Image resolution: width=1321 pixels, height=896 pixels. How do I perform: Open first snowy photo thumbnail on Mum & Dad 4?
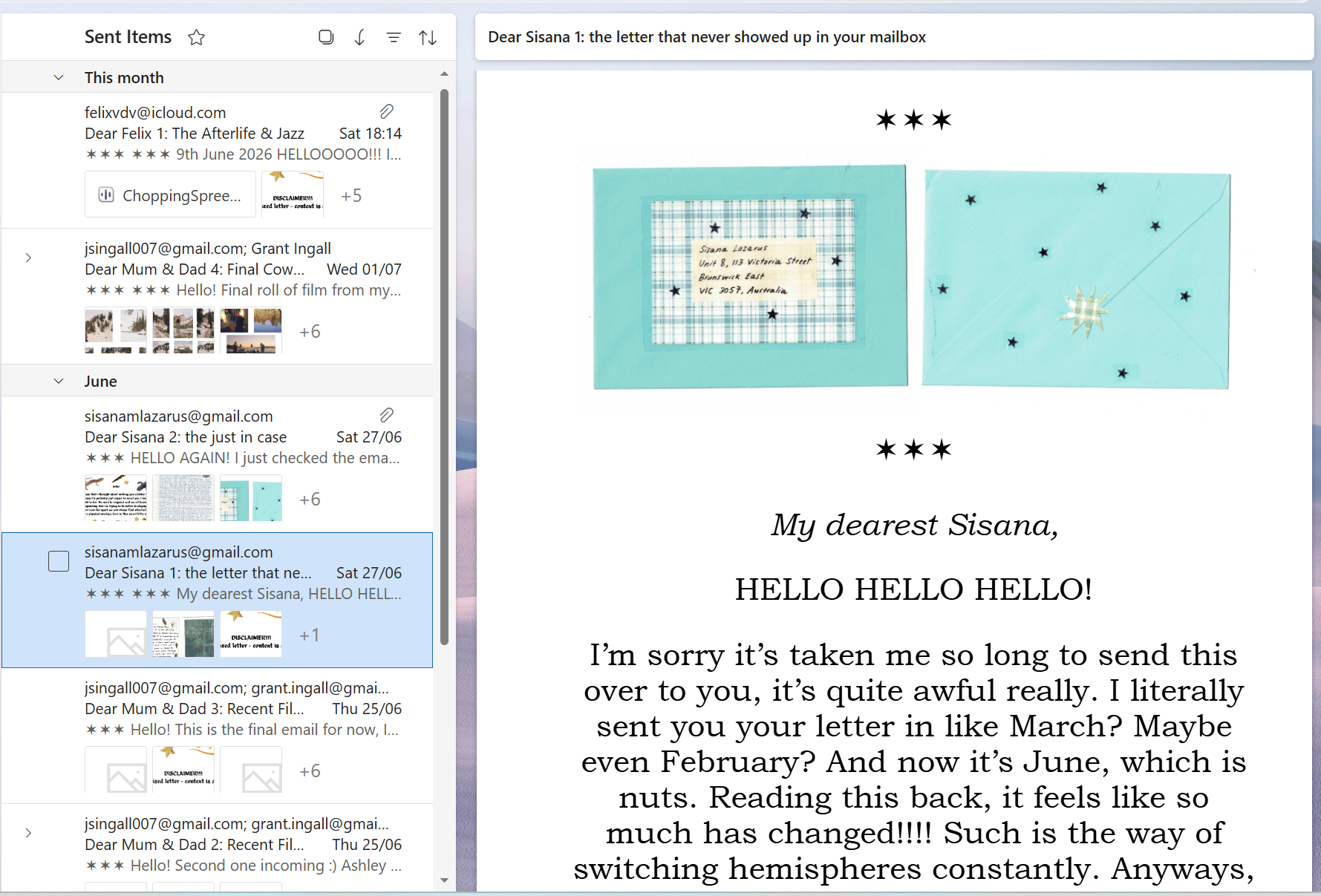click(x=116, y=330)
